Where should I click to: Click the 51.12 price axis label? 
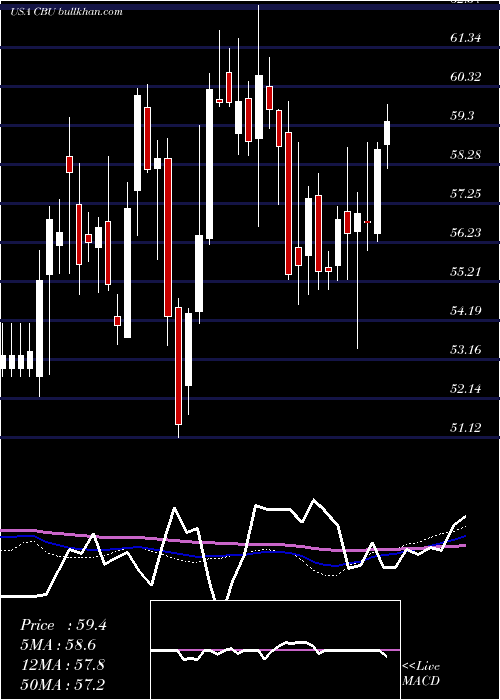[x=466, y=427]
